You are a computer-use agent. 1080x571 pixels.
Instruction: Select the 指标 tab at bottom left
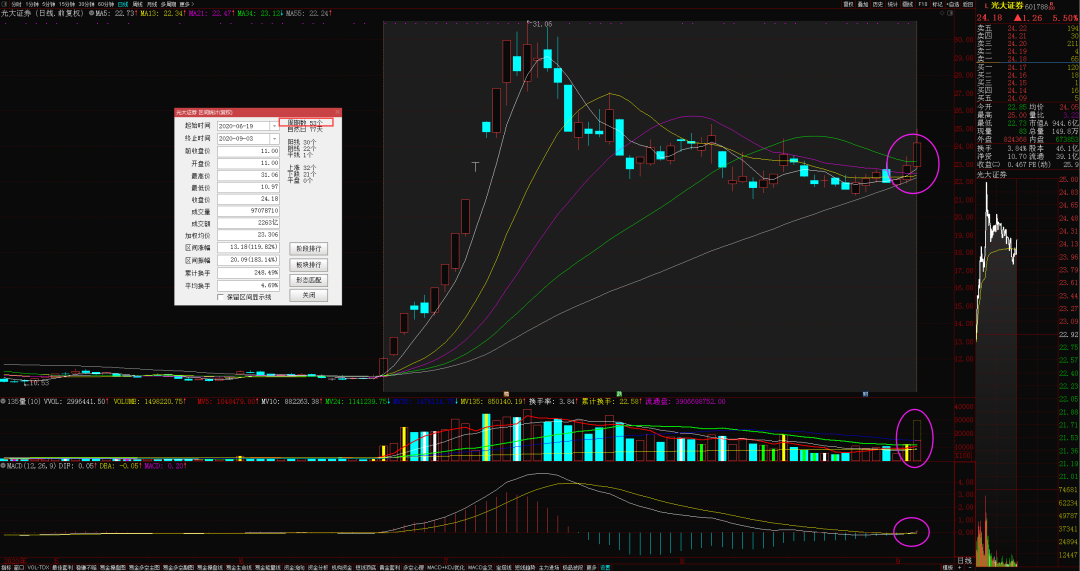coord(6,568)
